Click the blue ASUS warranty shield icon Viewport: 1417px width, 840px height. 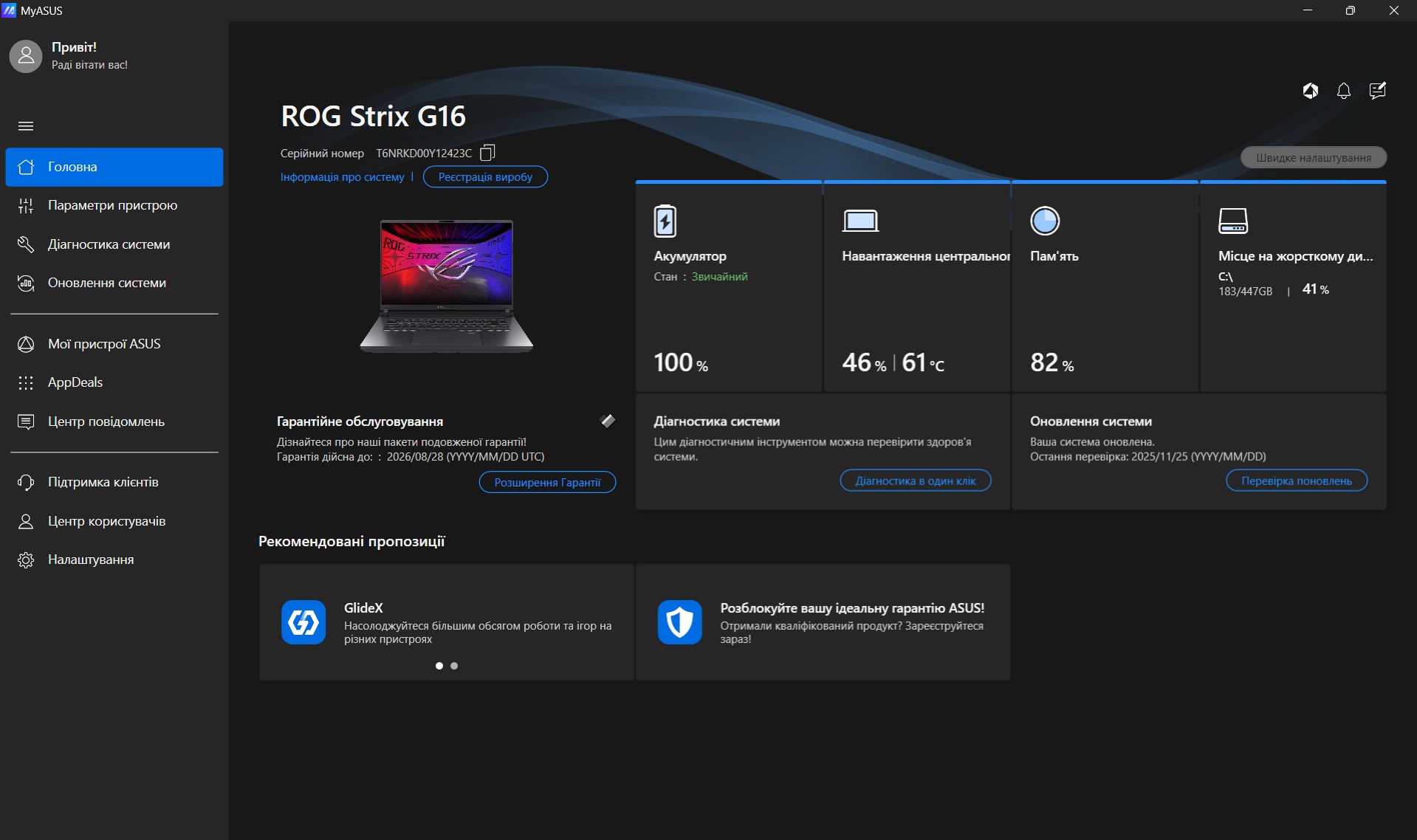[679, 622]
